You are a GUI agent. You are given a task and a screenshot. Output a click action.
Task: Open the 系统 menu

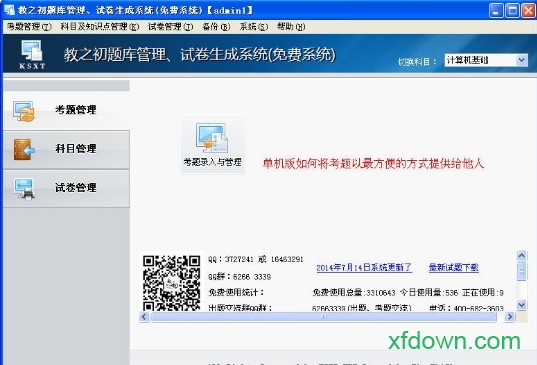click(253, 26)
